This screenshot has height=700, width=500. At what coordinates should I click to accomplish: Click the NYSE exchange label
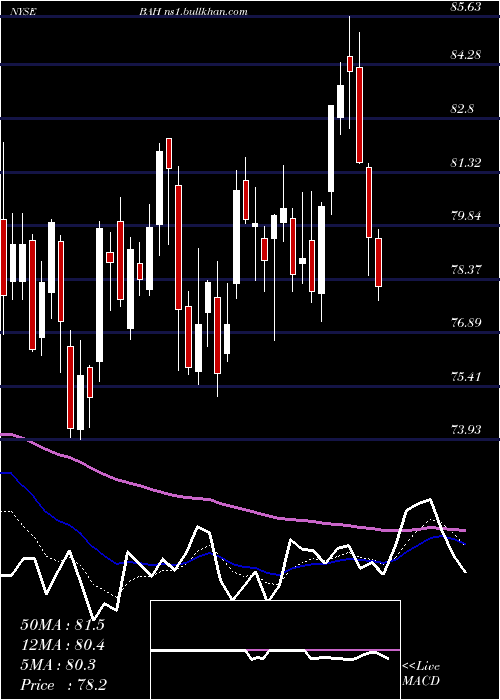coord(21,12)
